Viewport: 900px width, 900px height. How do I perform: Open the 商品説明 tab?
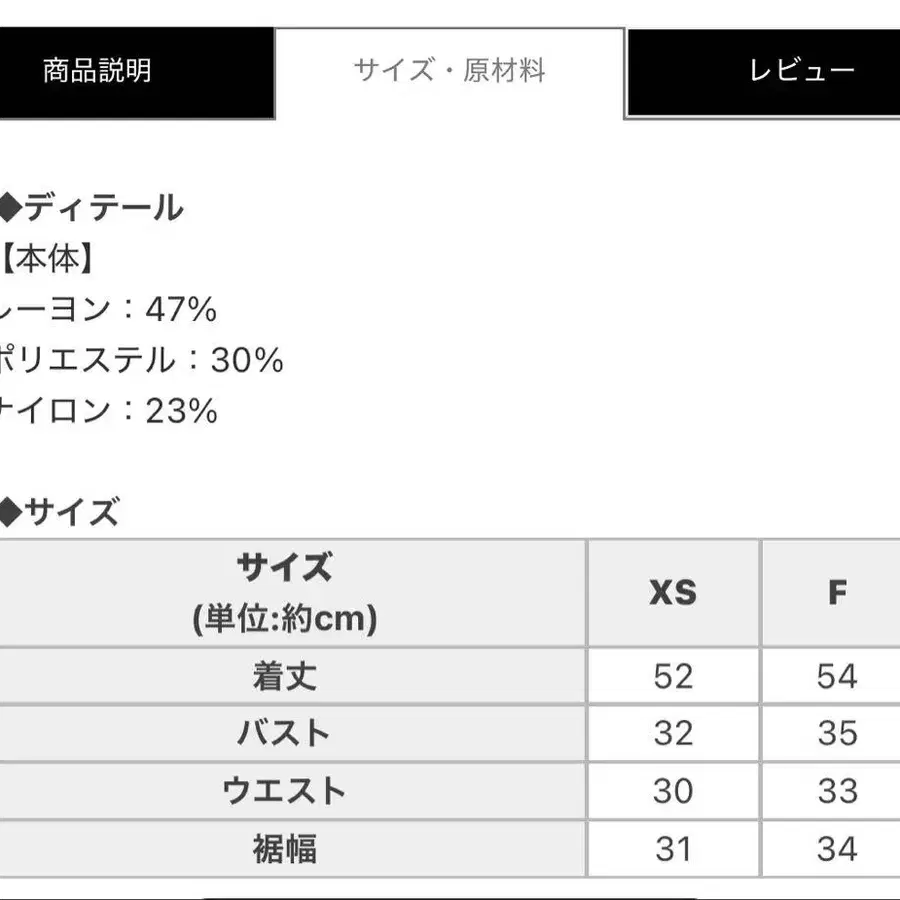pos(98,71)
